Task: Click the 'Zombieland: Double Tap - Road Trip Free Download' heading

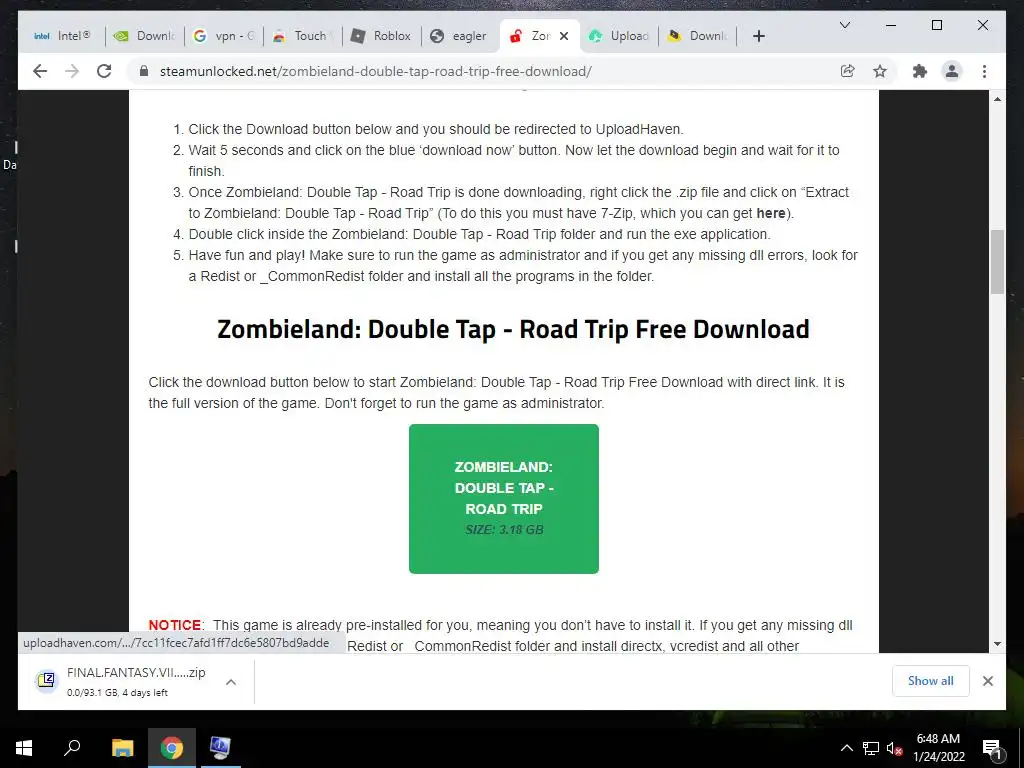Action: pos(513,328)
